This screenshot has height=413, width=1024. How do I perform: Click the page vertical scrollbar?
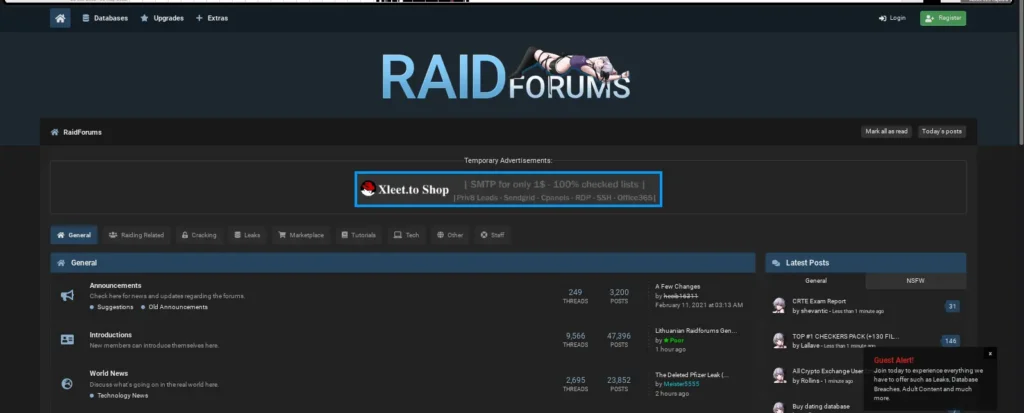[x=1020, y=75]
